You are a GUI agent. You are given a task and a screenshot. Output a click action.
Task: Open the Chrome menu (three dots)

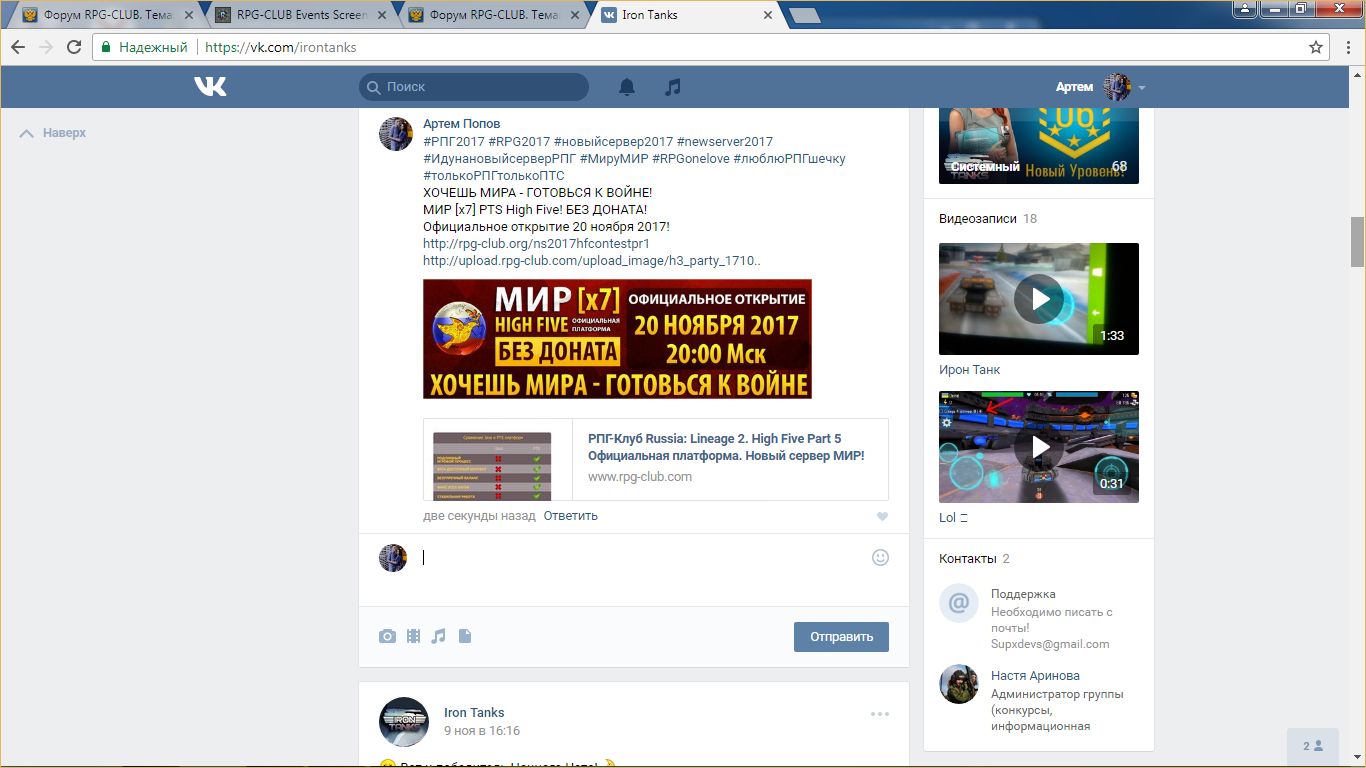pyautogui.click(x=1346, y=47)
